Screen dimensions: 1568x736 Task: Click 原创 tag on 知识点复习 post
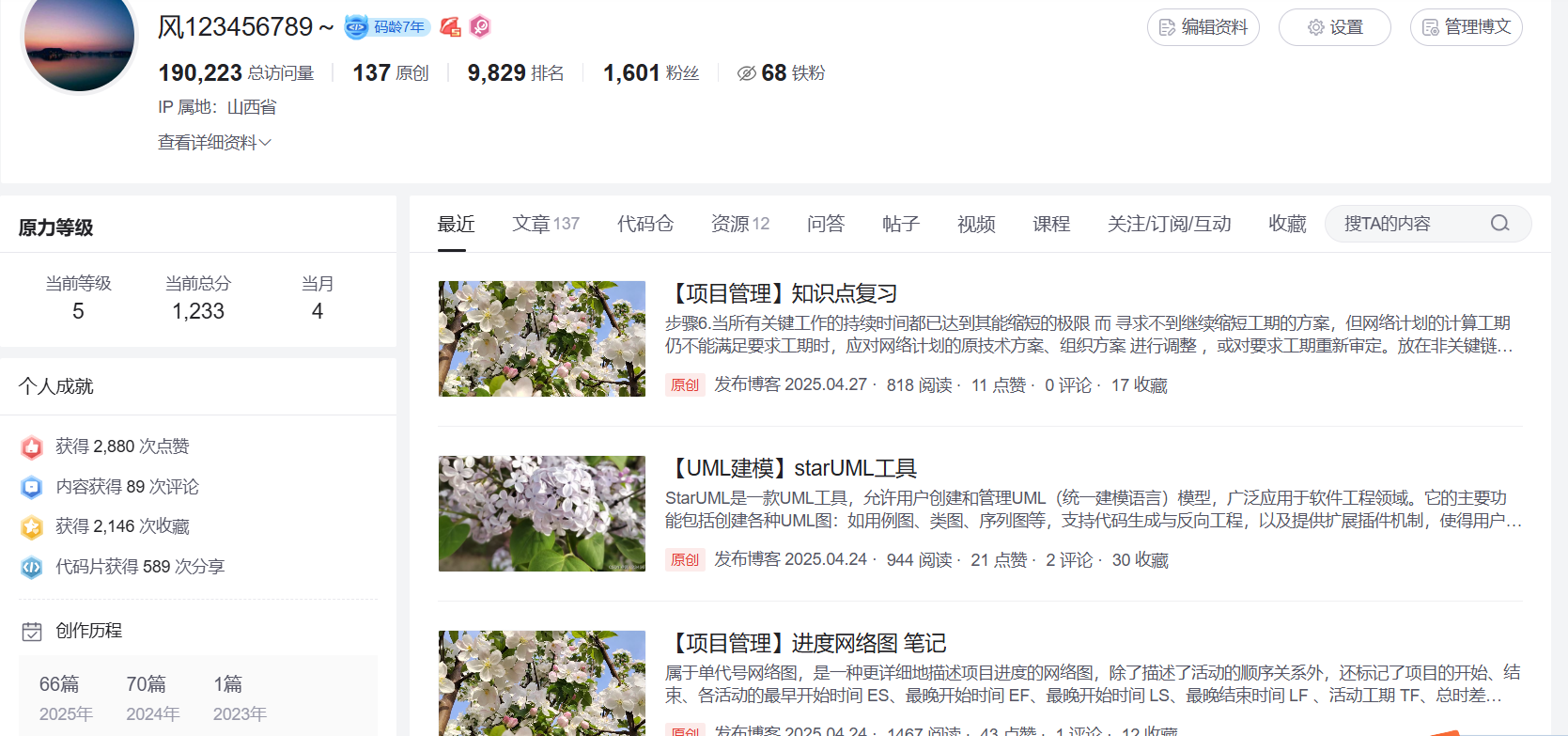685,385
